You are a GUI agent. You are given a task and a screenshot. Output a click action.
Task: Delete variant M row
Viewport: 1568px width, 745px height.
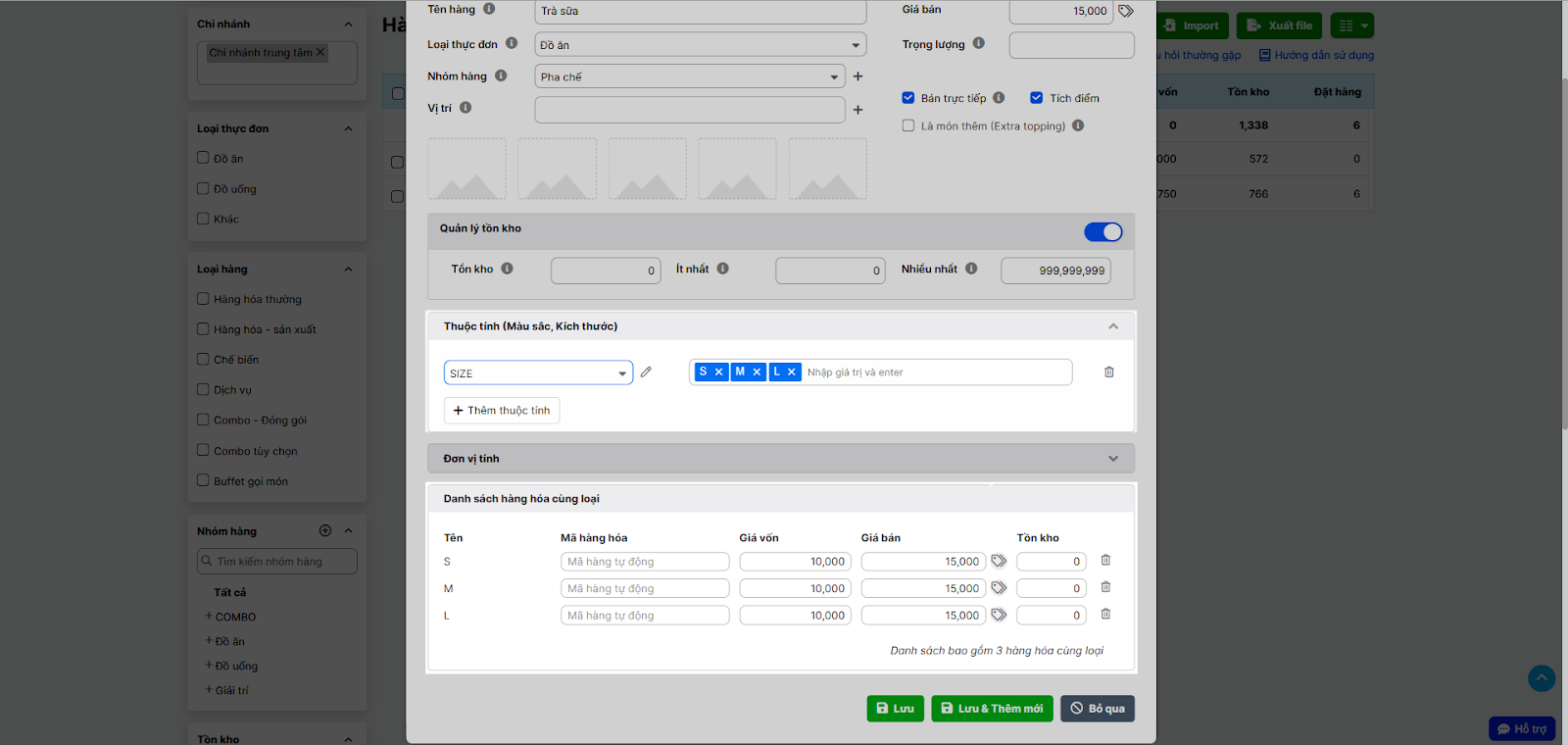point(1105,587)
